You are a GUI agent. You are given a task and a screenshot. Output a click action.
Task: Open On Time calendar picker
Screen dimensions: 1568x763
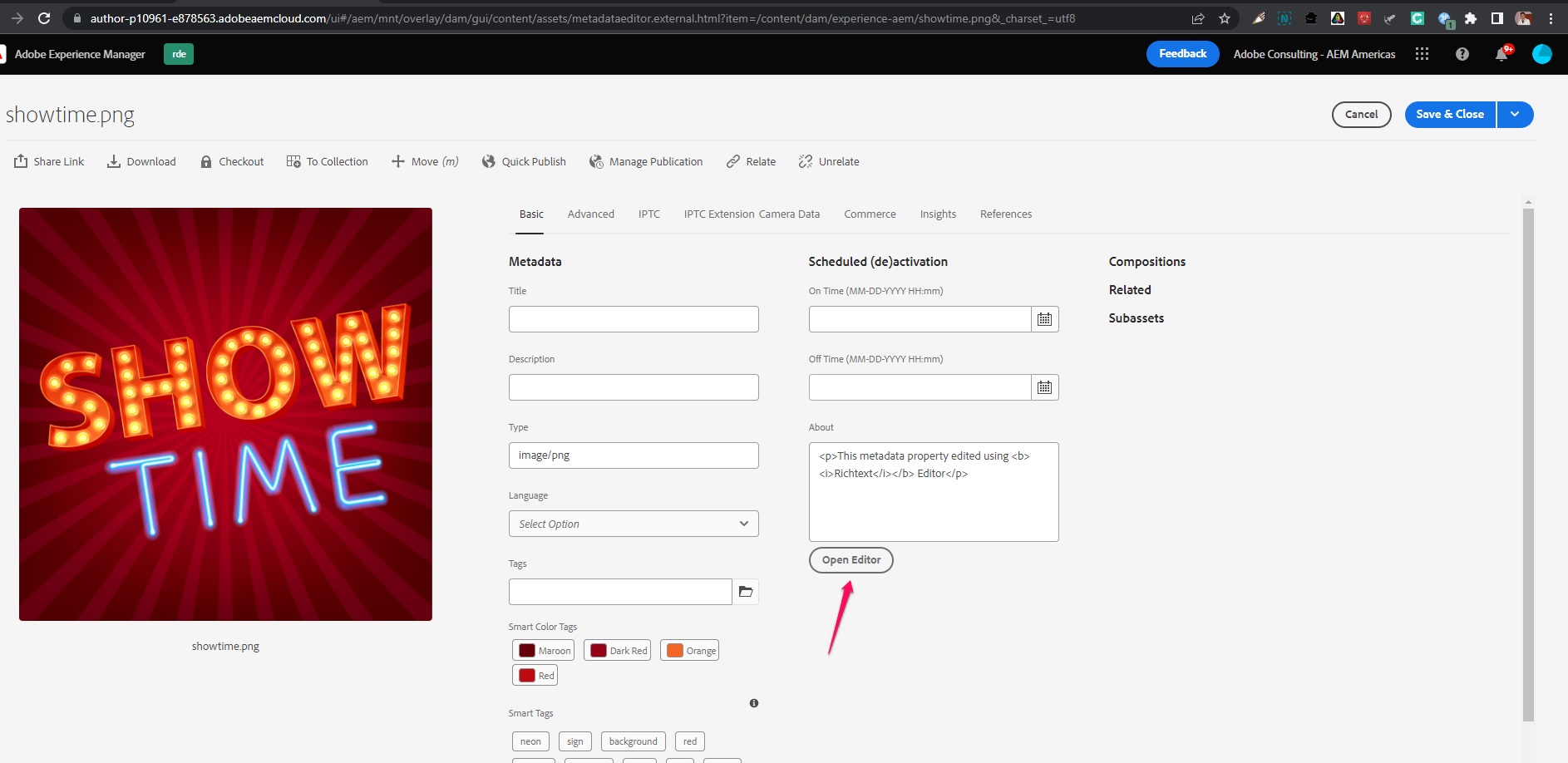click(1045, 319)
